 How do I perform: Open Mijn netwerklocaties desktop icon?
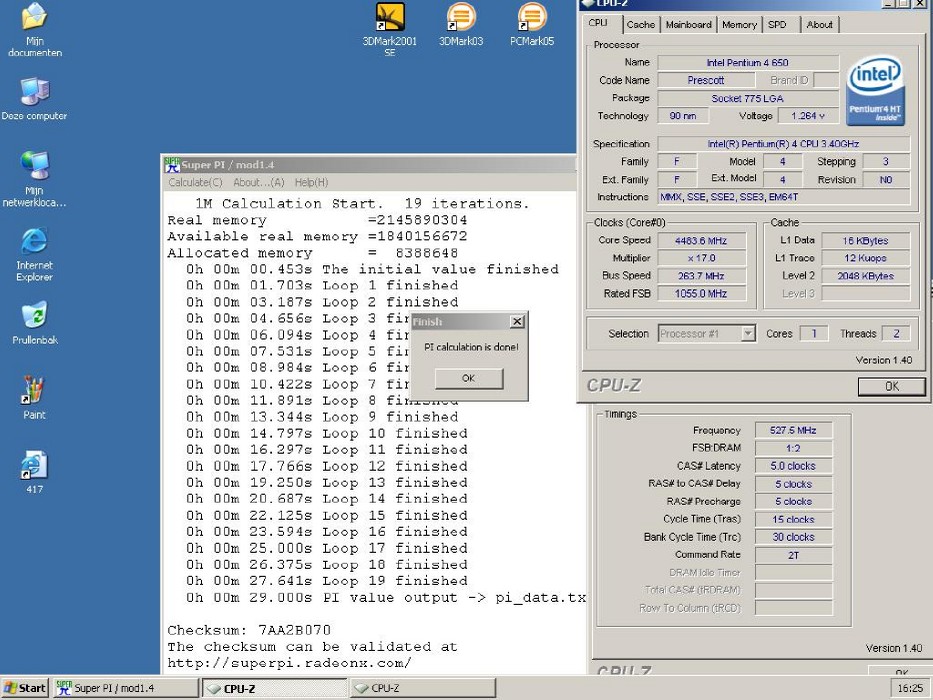click(x=35, y=179)
